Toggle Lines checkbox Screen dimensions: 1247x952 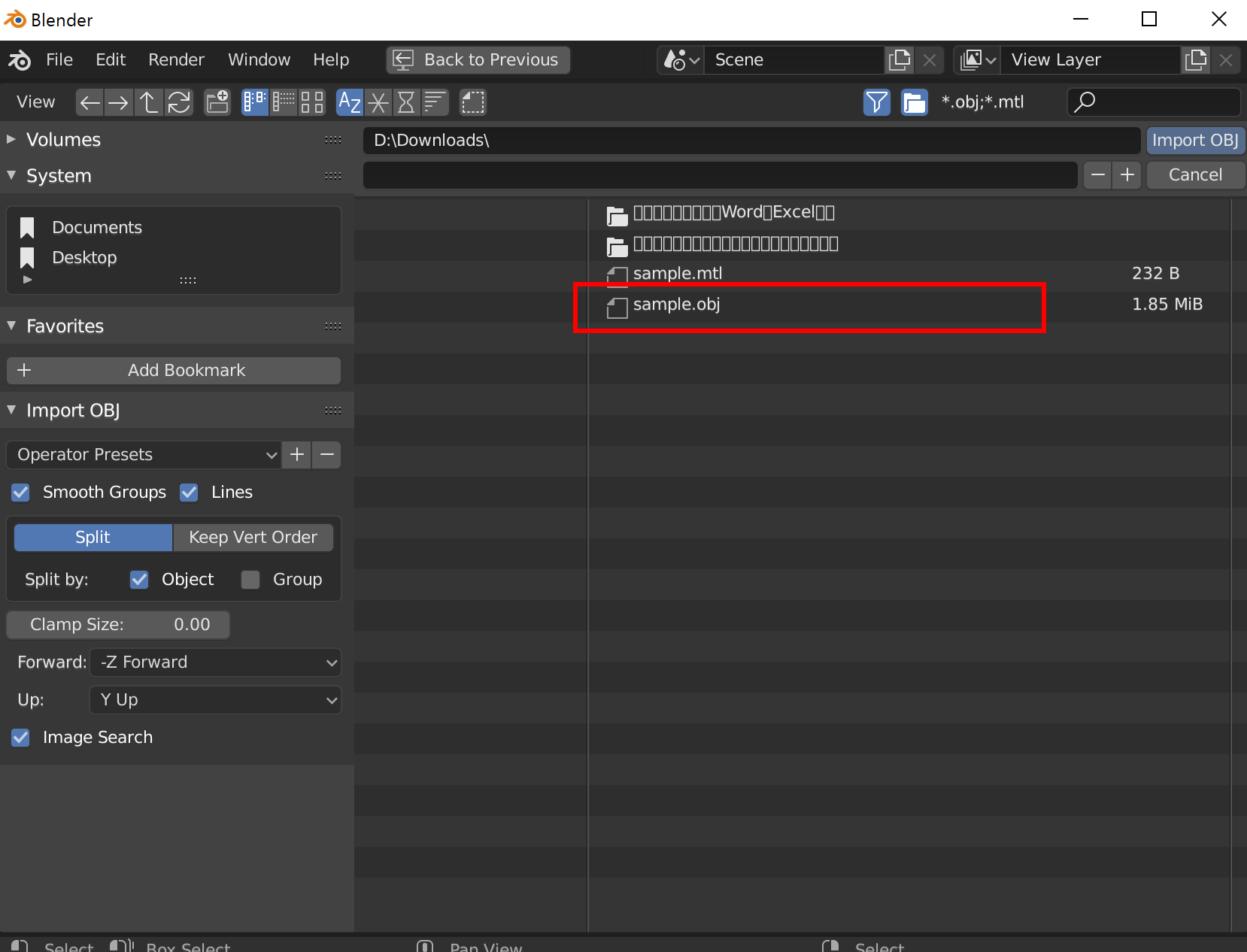point(190,493)
